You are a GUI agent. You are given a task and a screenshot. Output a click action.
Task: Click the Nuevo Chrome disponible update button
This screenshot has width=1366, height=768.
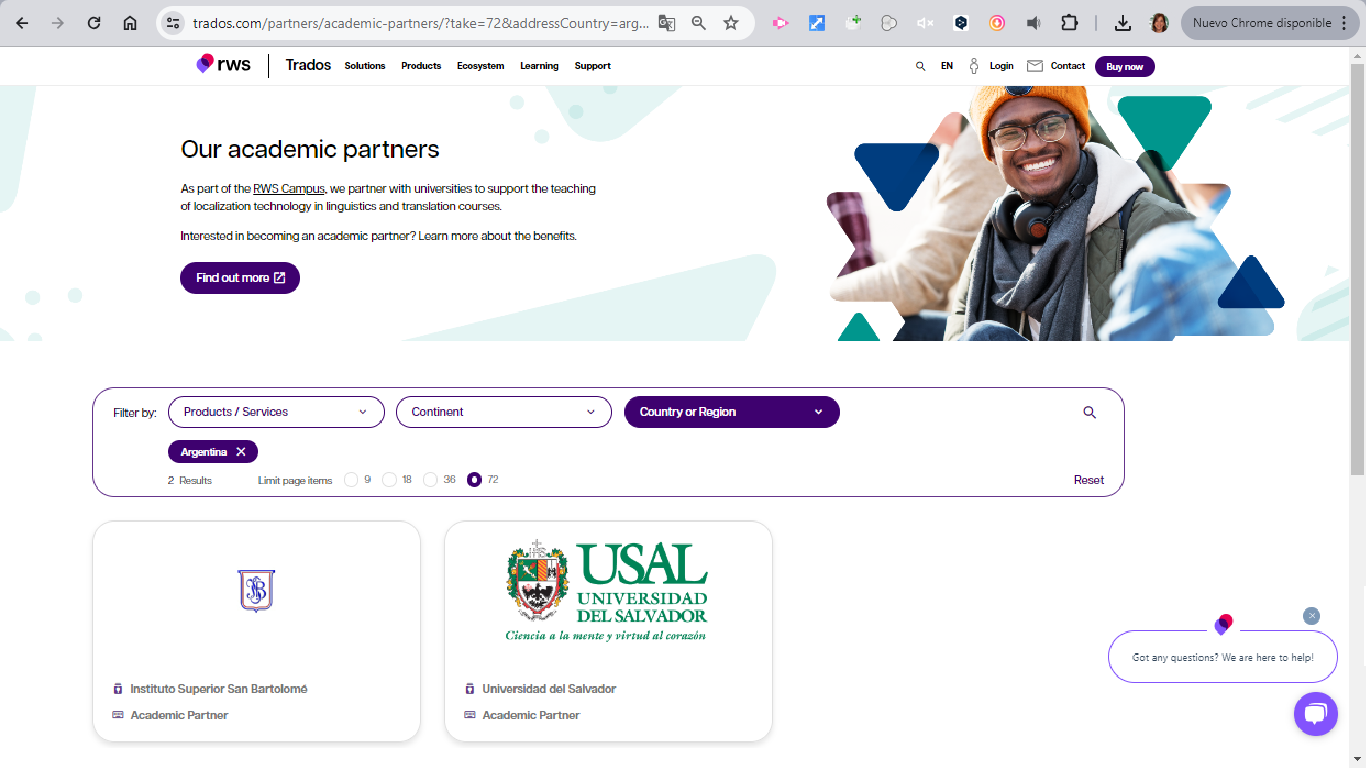tap(1270, 23)
